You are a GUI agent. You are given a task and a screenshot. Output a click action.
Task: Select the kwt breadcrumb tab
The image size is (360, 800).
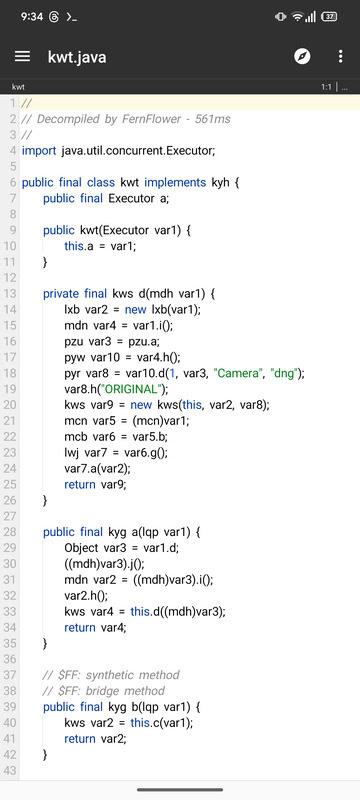(18, 87)
